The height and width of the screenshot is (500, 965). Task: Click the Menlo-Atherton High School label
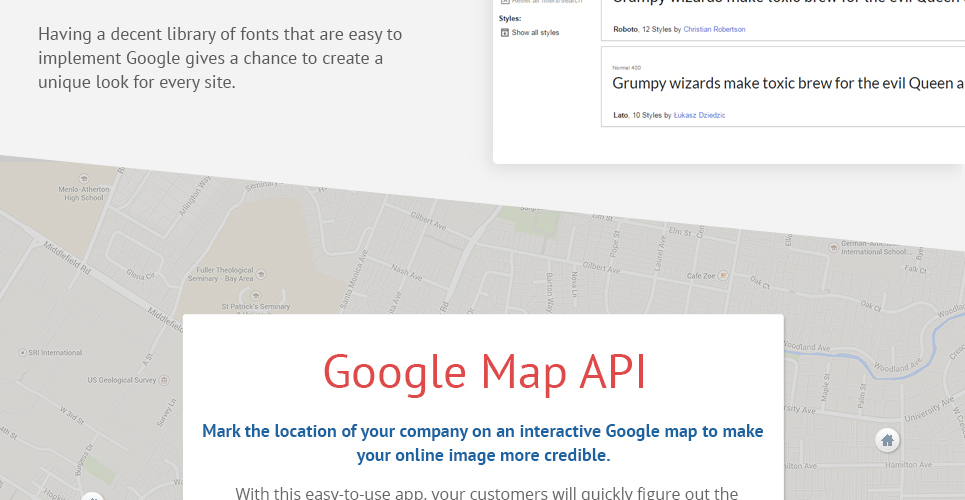[84, 194]
